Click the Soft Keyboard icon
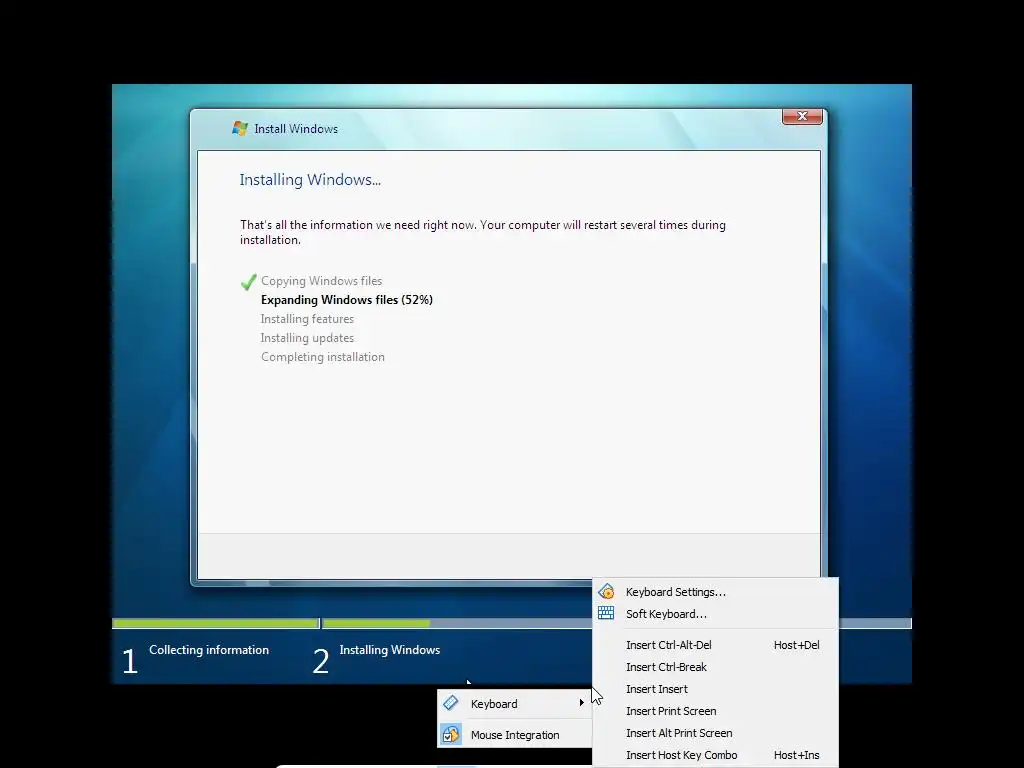 coord(606,613)
